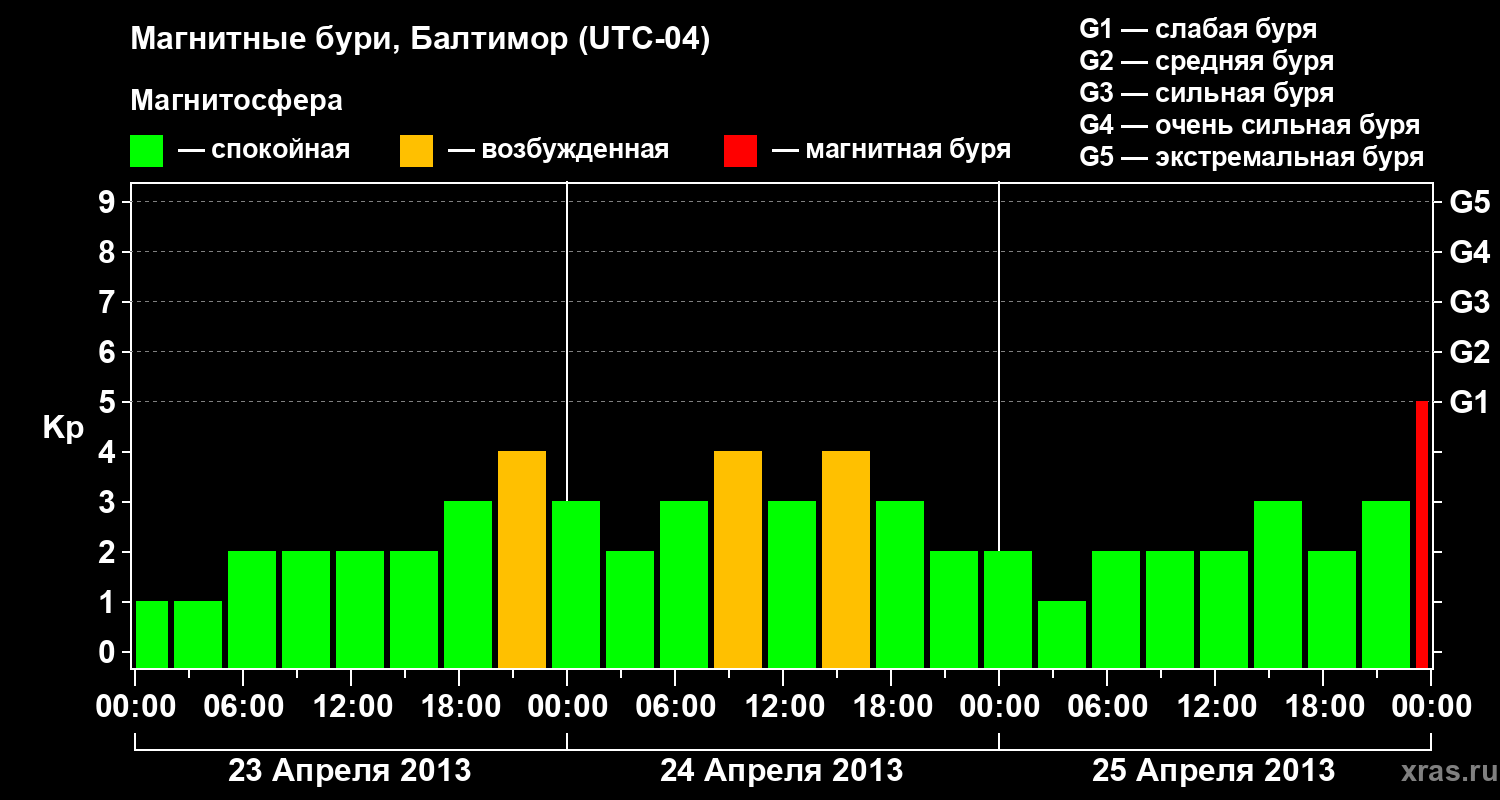Select orange bar at 09:00 on 24 April
Image resolution: width=1500 pixels, height=800 pixels.
pyautogui.click(x=738, y=559)
